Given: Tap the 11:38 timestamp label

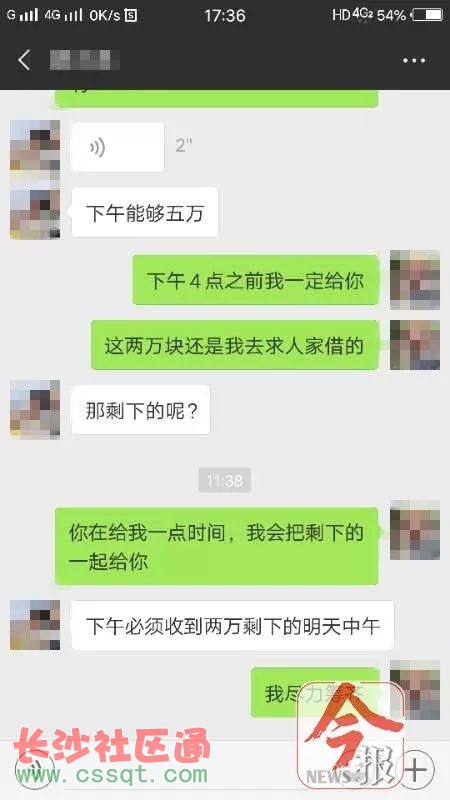Looking at the screenshot, I should click(x=225, y=480).
